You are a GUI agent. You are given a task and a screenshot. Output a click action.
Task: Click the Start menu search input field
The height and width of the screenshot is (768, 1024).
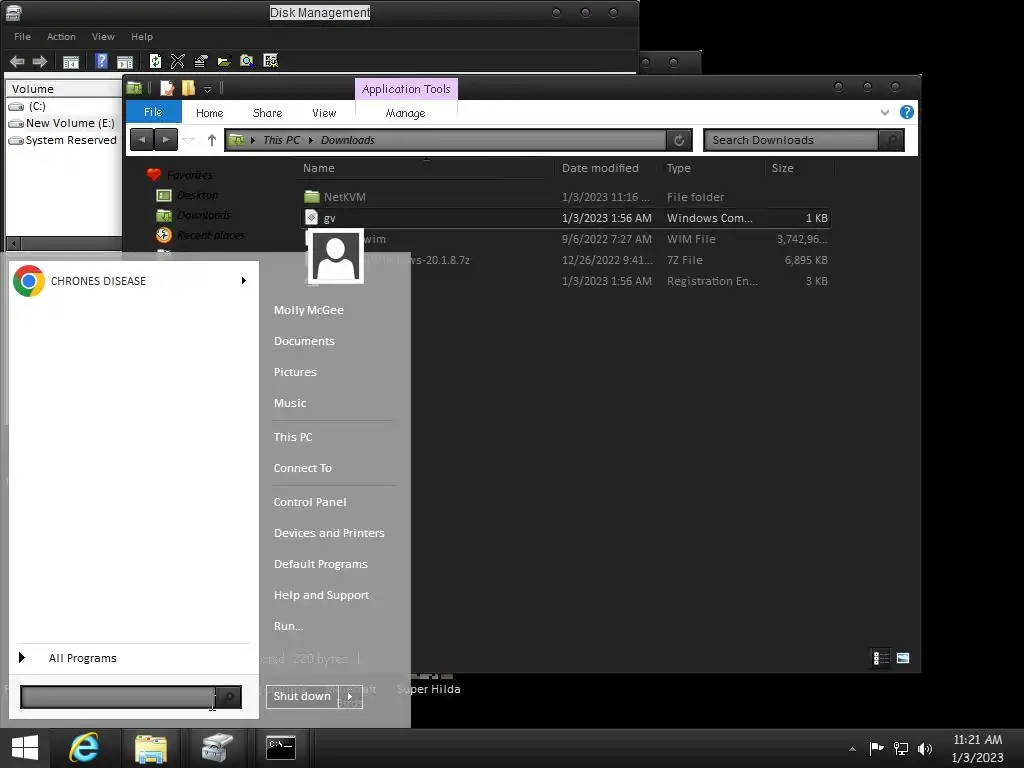click(118, 697)
